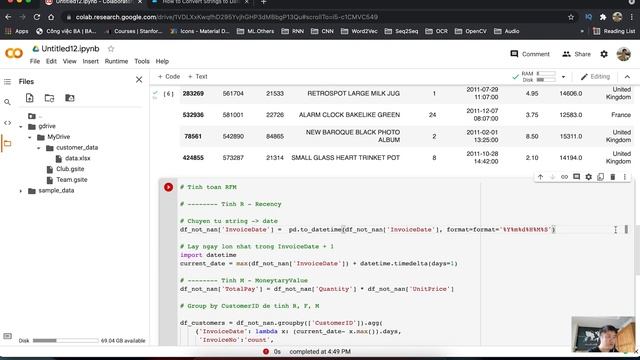Open the Insert menu

pyautogui.click(x=91, y=61)
